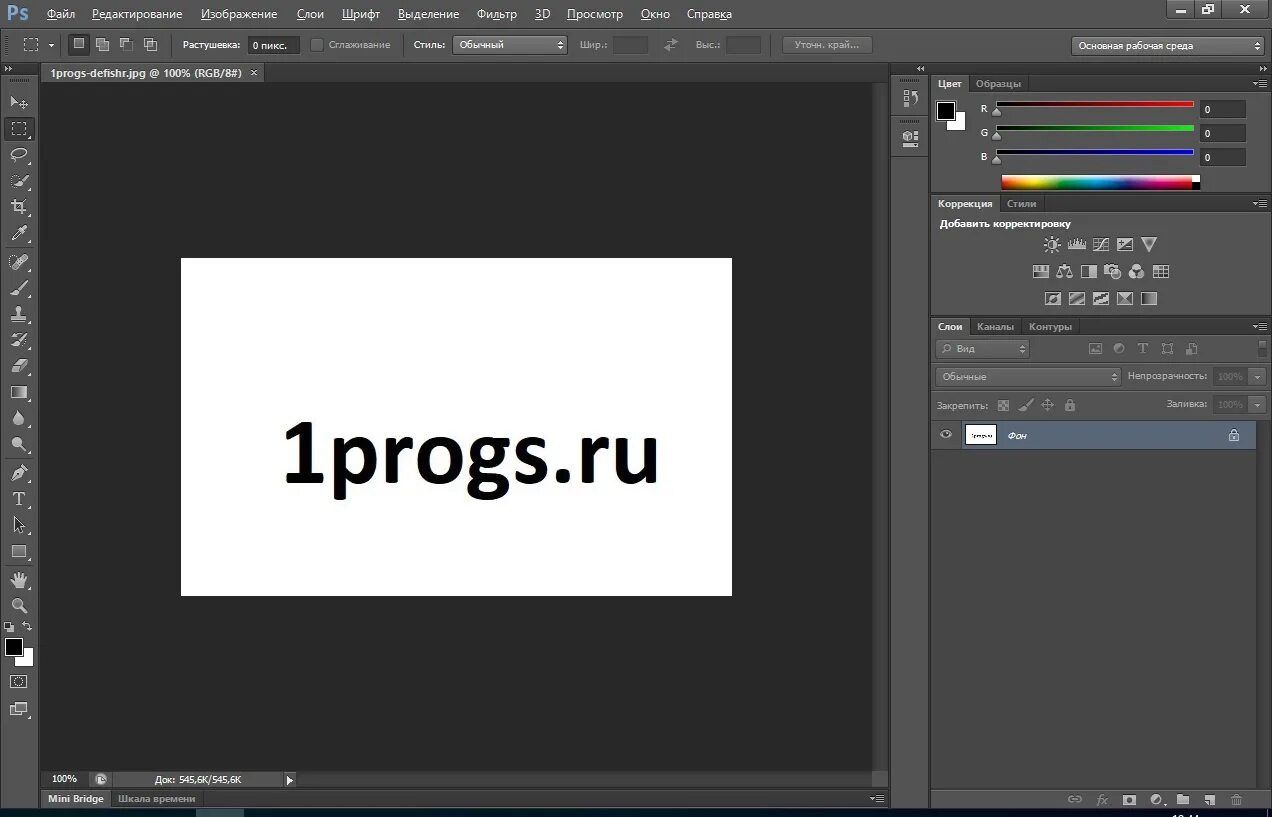Image resolution: width=1272 pixels, height=817 pixels.
Task: Open the Фильтр menu
Action: (497, 14)
